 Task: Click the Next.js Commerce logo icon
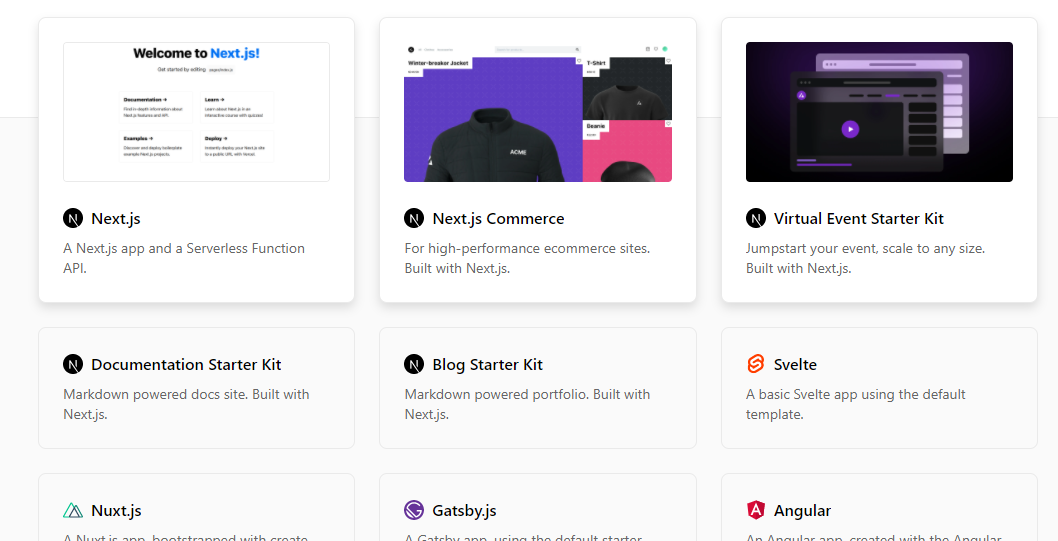click(x=414, y=218)
